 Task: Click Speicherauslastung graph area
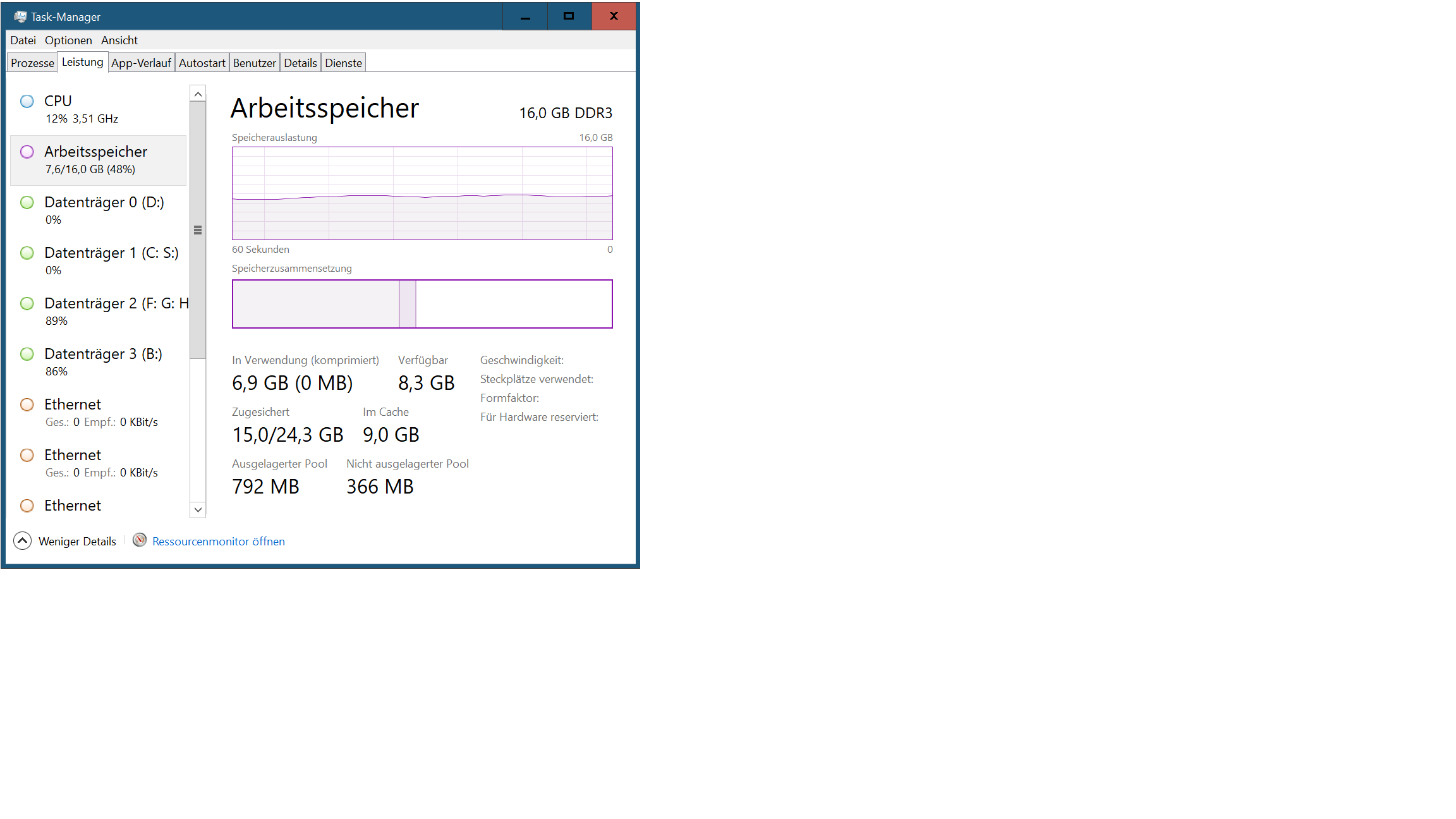[x=422, y=191]
